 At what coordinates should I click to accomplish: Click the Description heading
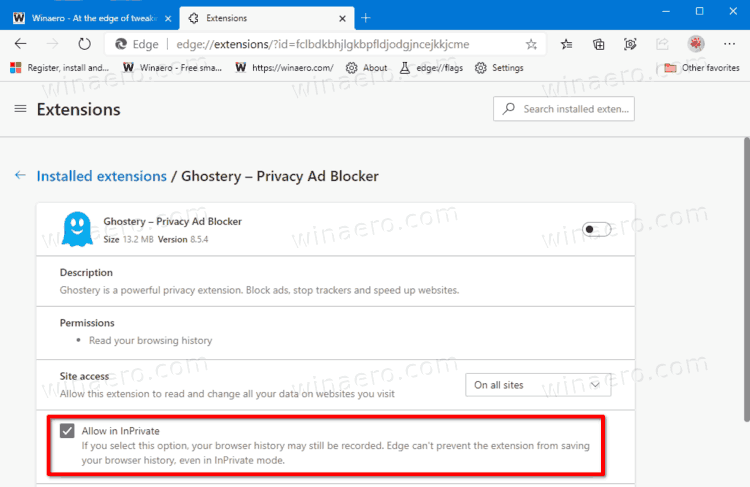click(x=86, y=272)
